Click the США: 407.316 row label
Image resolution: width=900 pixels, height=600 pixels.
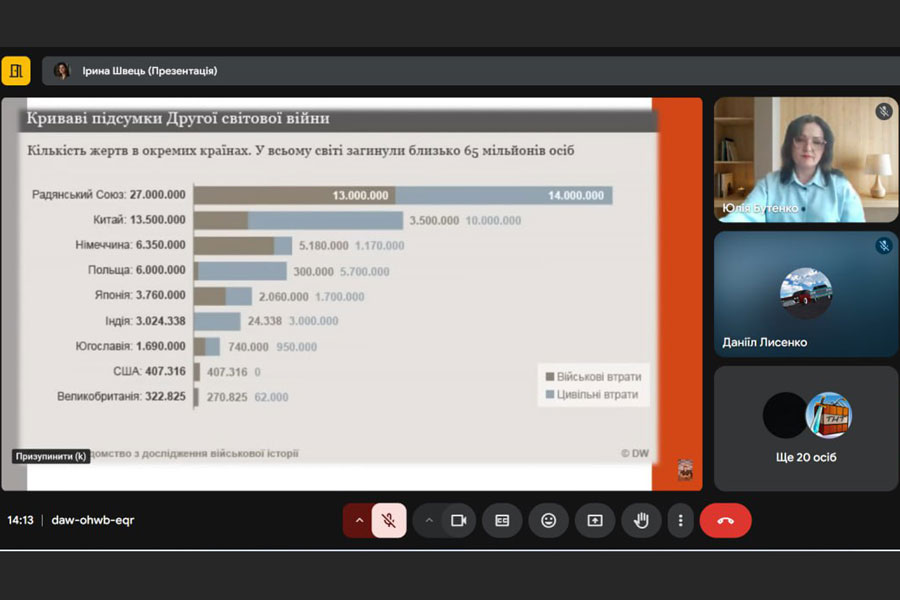tap(149, 371)
